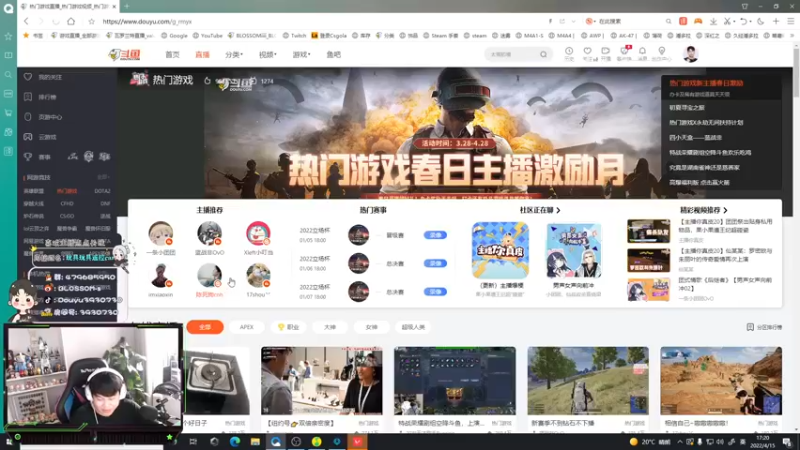800x450 pixels.
Task: Select the 直播 nav tab
Action: 203,55
